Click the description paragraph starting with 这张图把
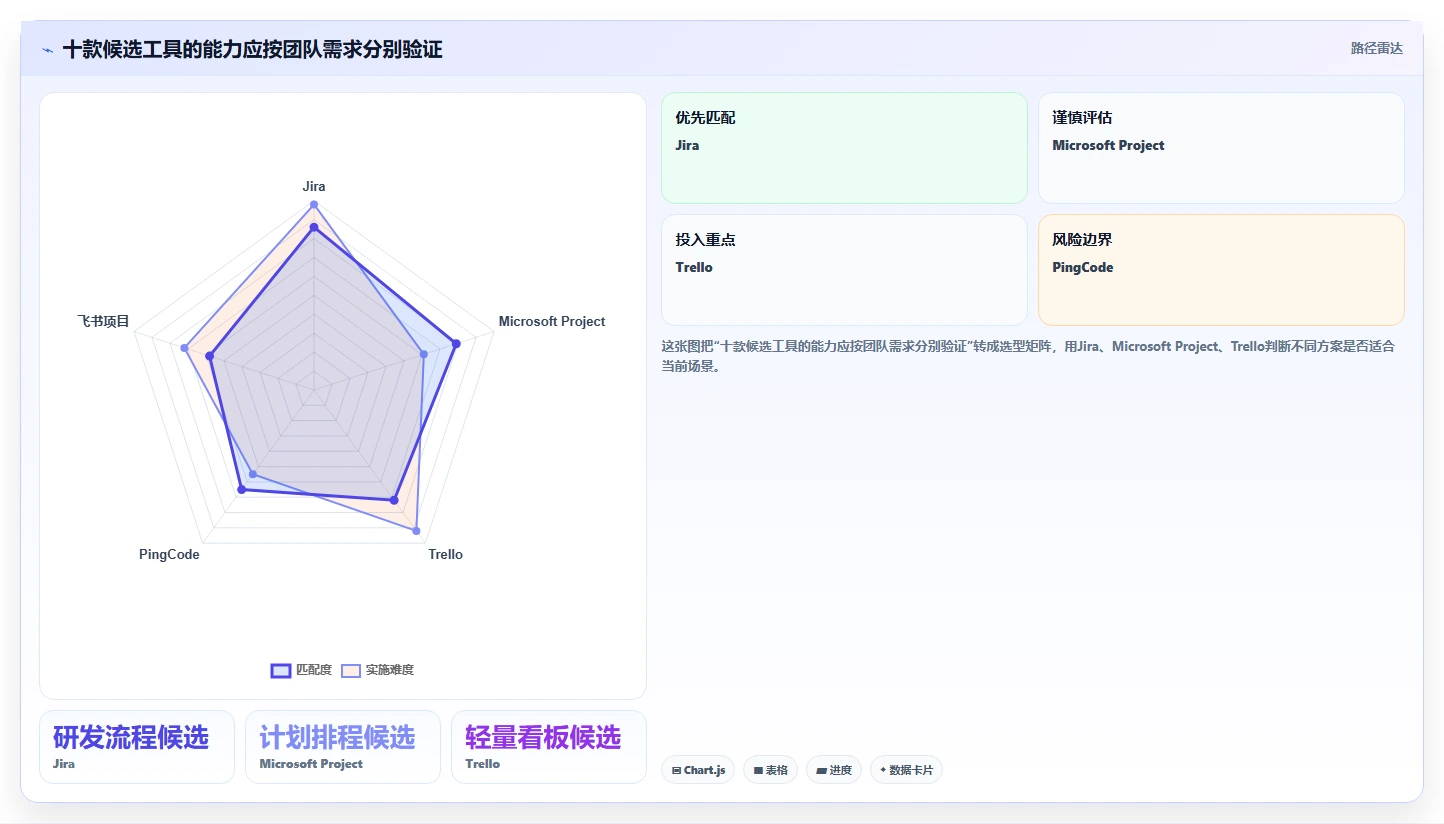The height and width of the screenshot is (824, 1444). tap(1028, 356)
